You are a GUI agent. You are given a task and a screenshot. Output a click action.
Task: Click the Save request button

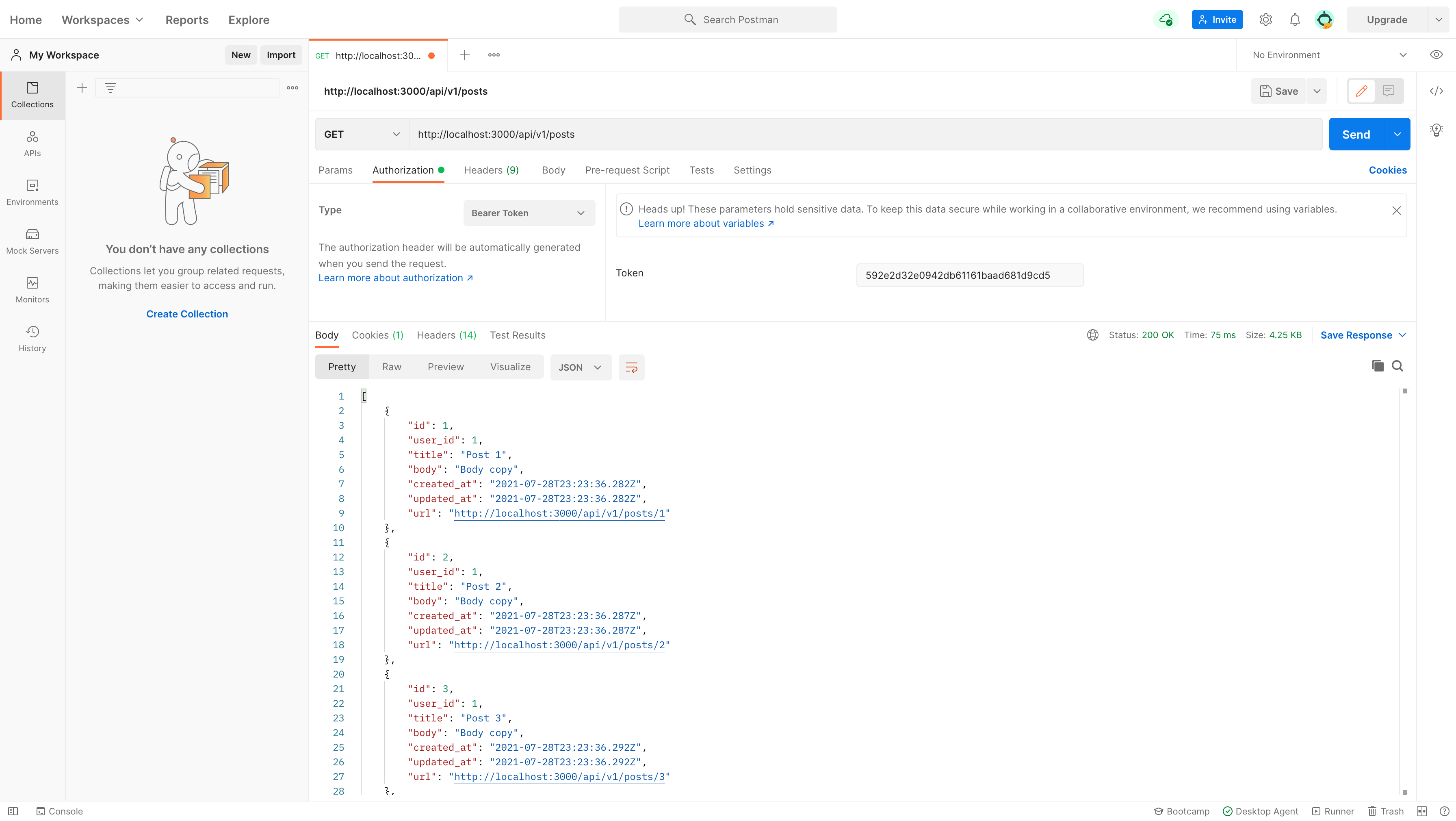(1278, 91)
